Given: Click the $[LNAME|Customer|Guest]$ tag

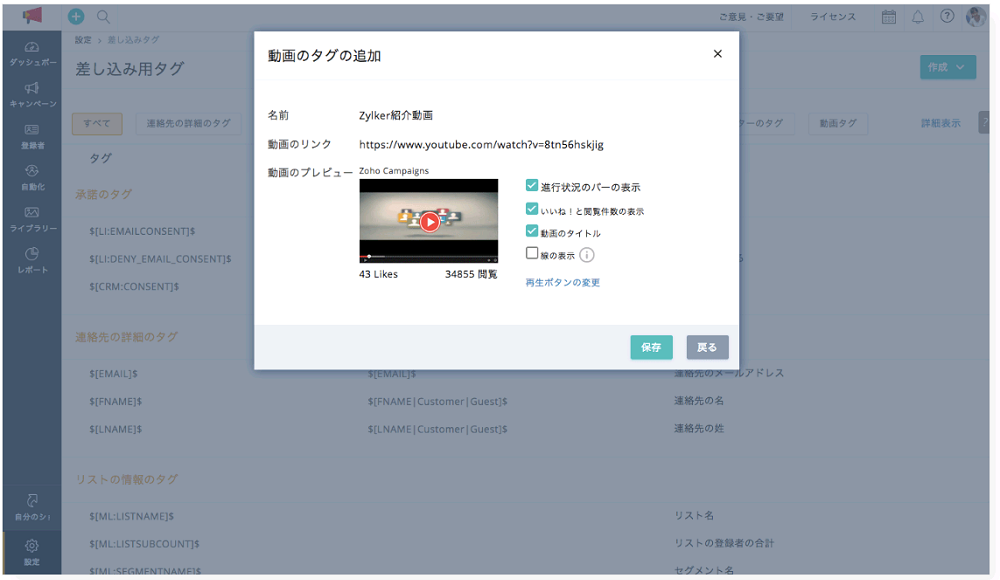Looking at the screenshot, I should pos(438,429).
